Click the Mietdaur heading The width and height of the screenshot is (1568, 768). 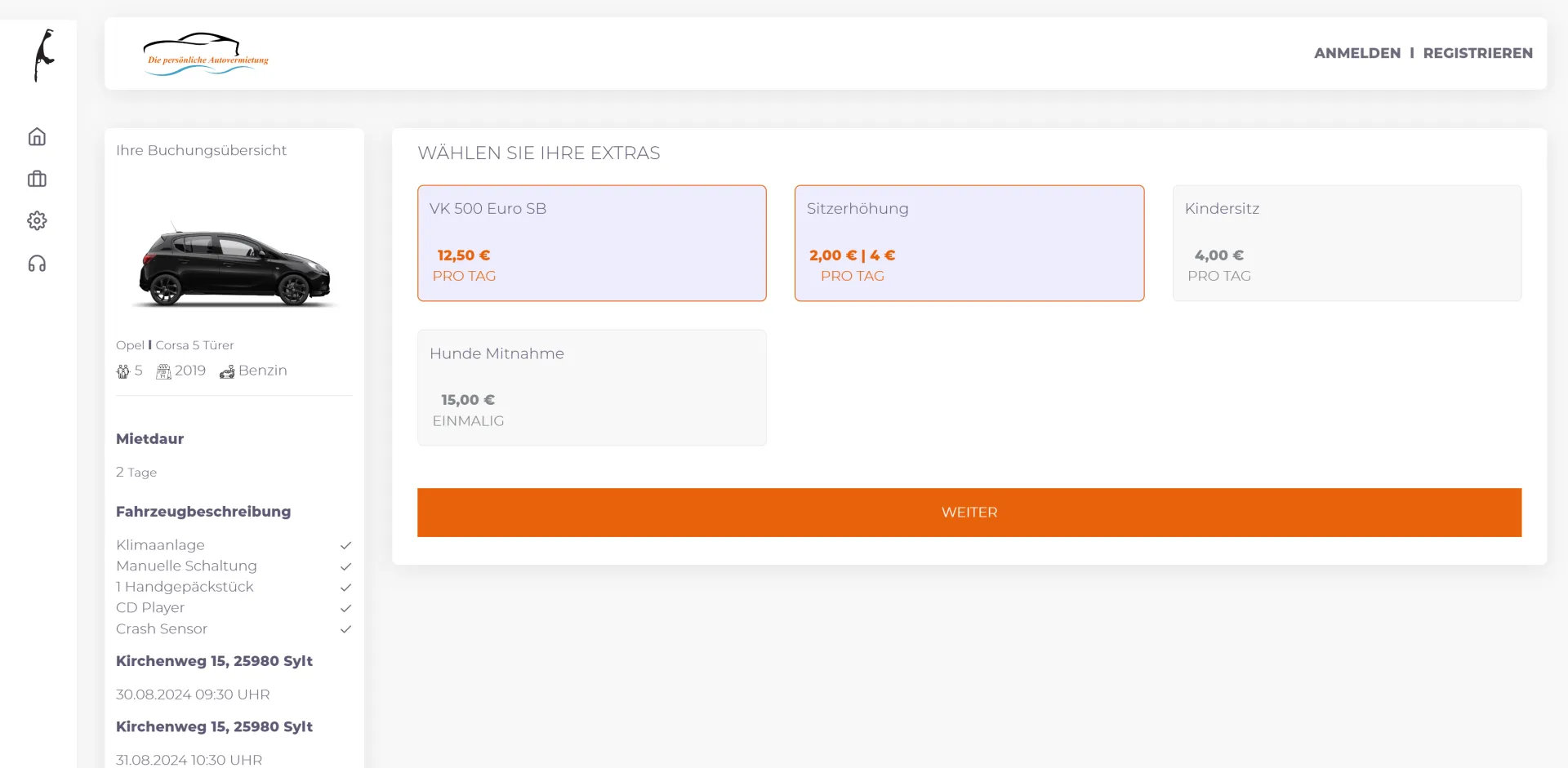tap(150, 439)
